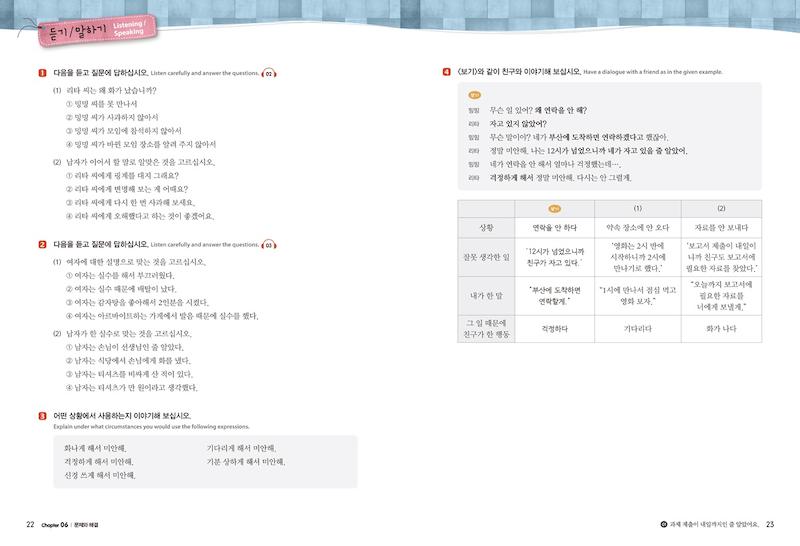Click the headphone audio track 02 icon
This screenshot has height=546, width=800.
[x=269, y=73]
